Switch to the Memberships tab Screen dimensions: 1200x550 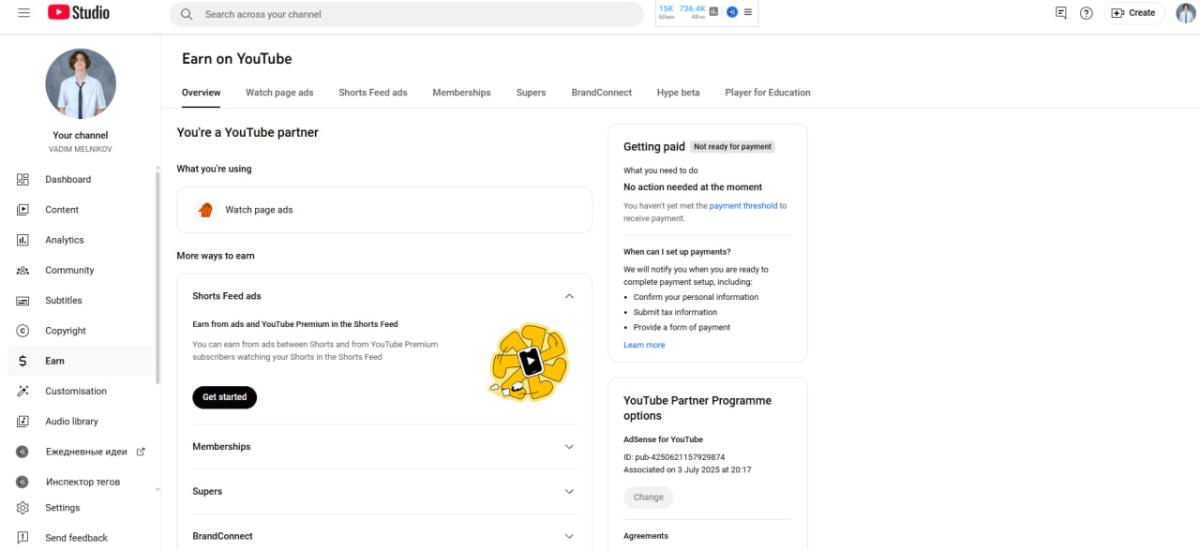[x=461, y=93]
